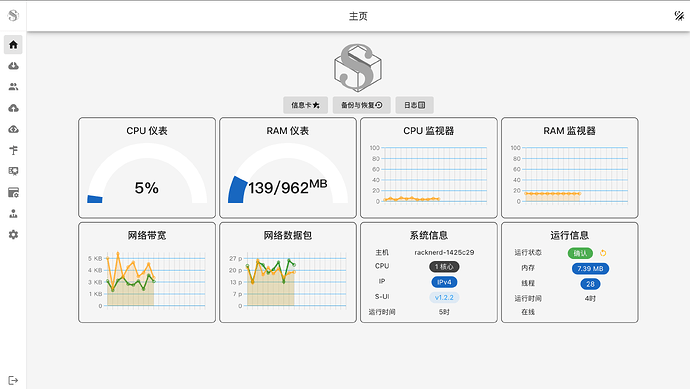
Task: Click the large S-UI cube logo
Action: click(x=358, y=67)
